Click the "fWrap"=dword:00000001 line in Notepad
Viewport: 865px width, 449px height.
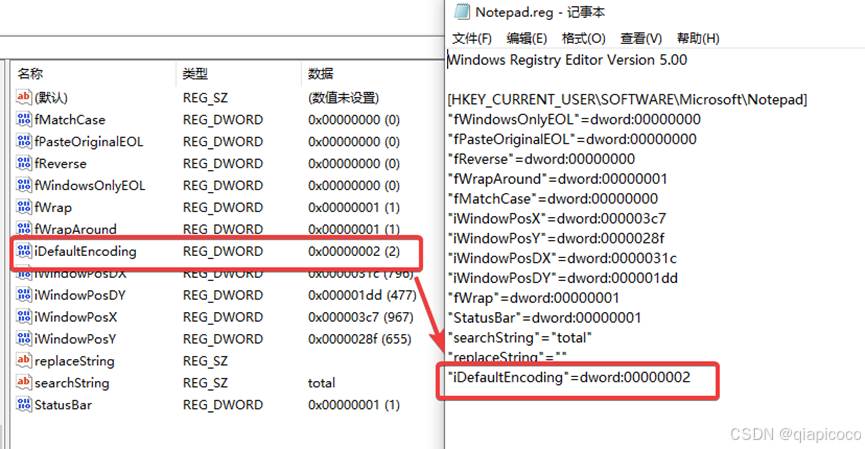[x=533, y=298]
